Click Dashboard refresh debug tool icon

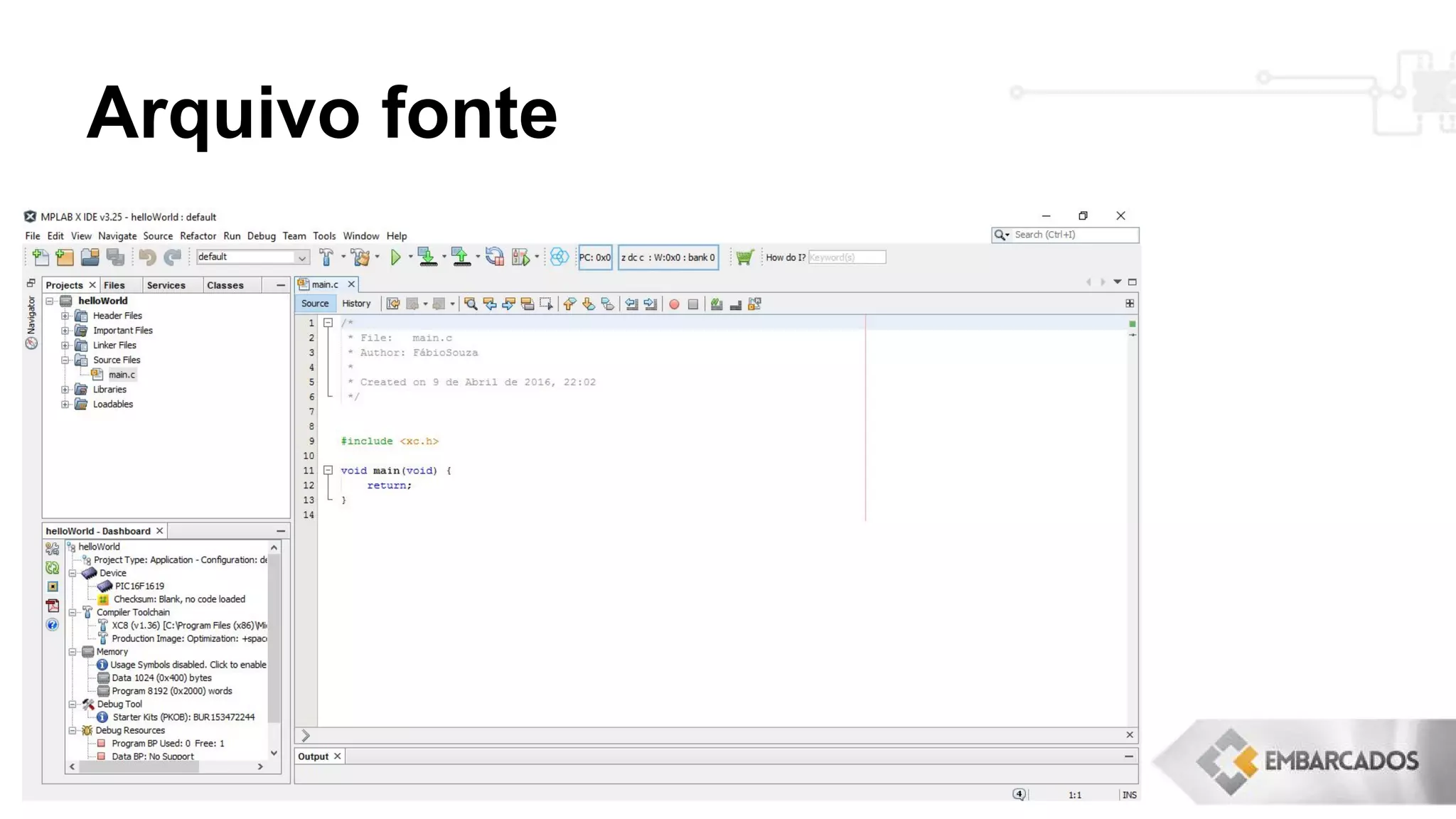point(53,568)
